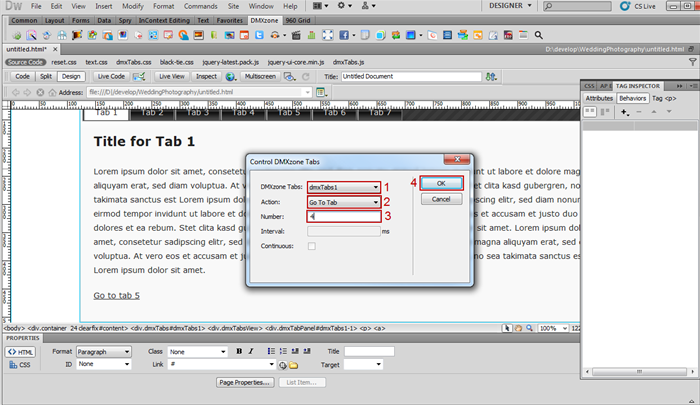
Task: Click the Multiscreen button
Action: (260, 76)
